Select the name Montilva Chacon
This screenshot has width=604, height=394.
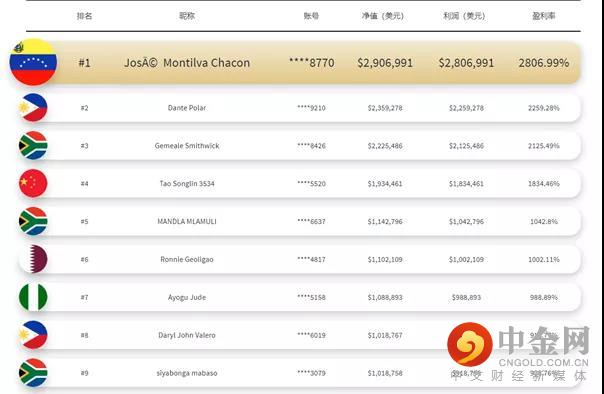[206, 62]
